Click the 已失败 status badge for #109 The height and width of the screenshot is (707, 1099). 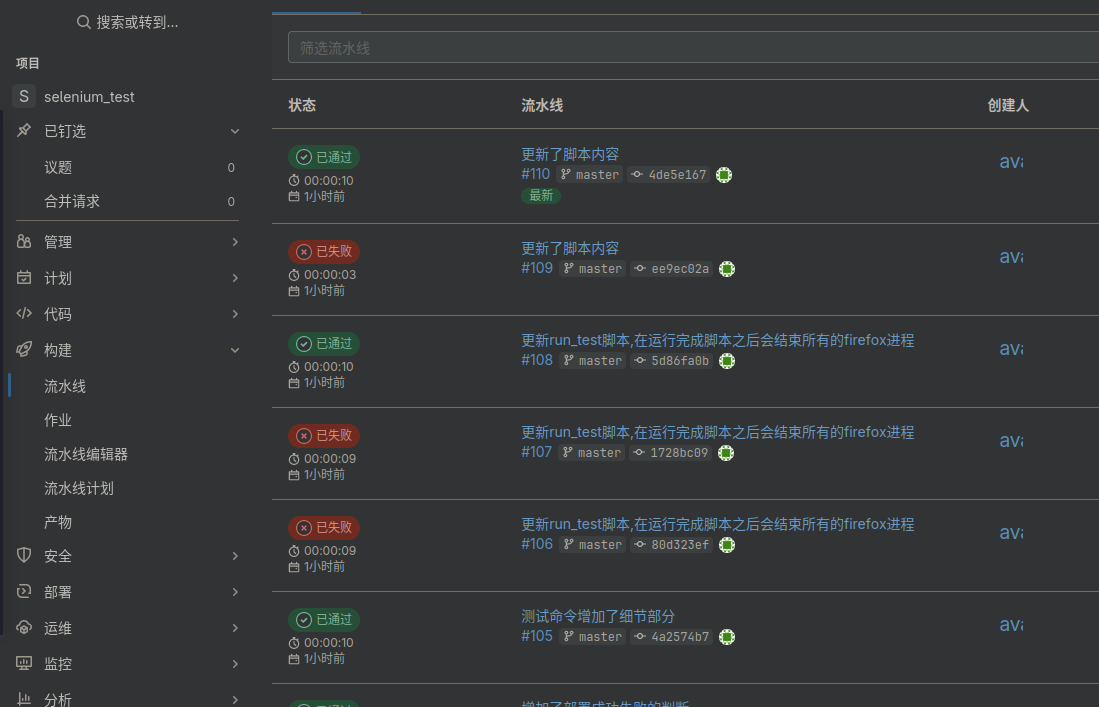coord(324,252)
